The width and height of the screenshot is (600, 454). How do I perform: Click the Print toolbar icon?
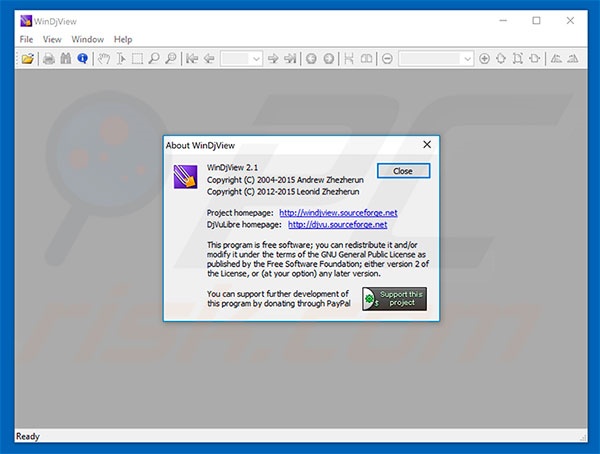point(49,59)
